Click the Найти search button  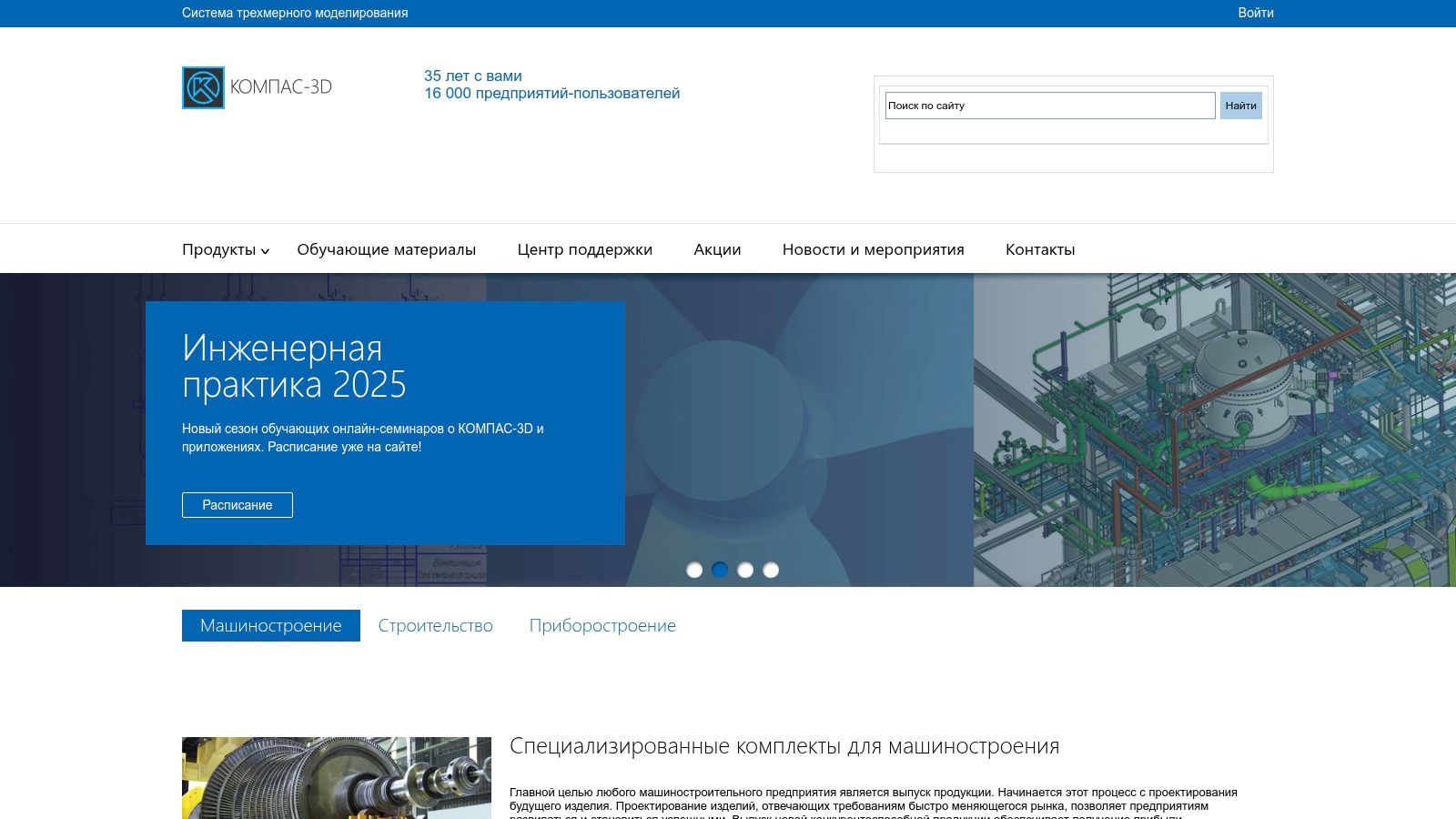click(1241, 106)
